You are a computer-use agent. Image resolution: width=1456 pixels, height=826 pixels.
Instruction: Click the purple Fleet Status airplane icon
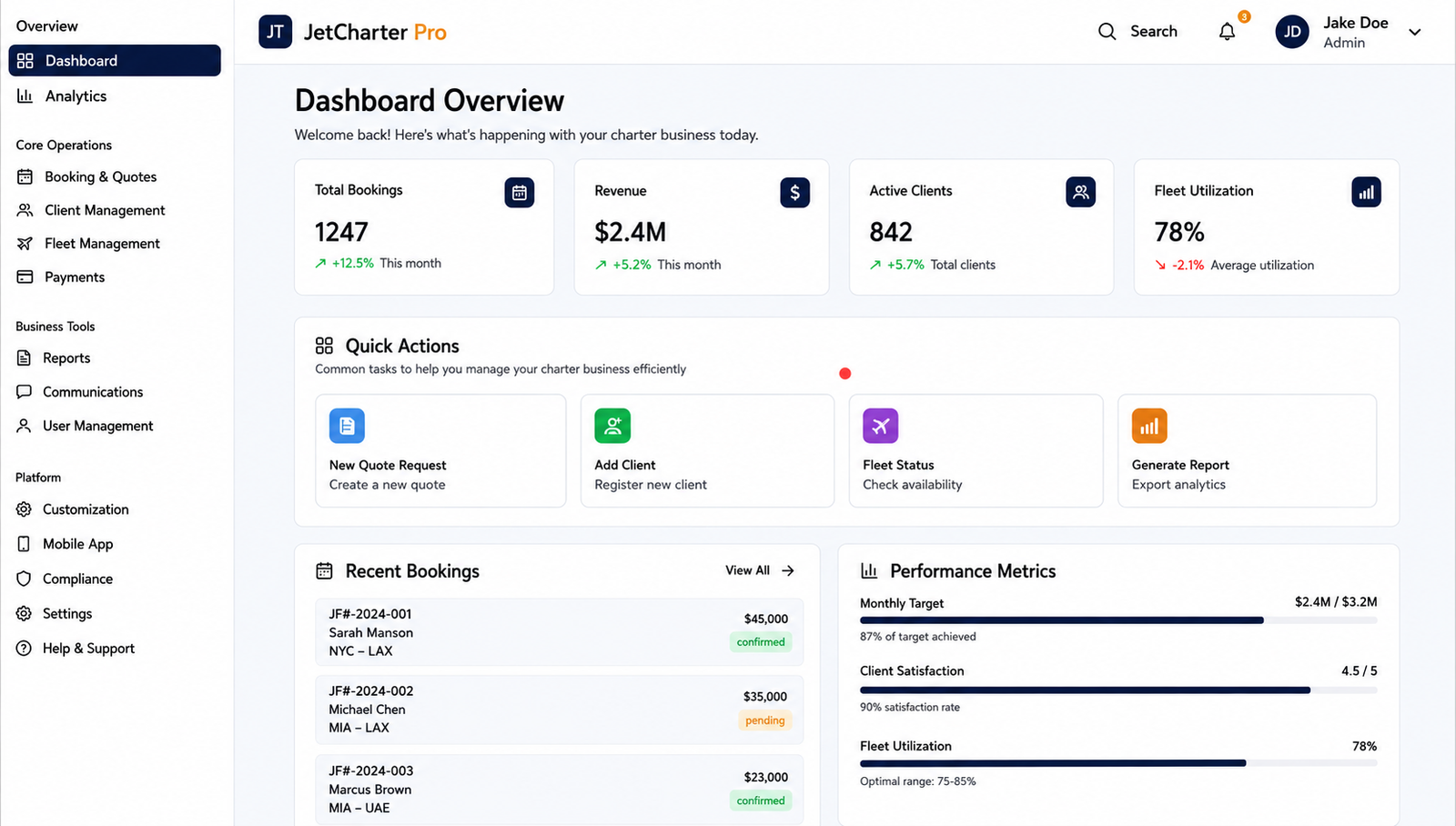[x=880, y=426]
